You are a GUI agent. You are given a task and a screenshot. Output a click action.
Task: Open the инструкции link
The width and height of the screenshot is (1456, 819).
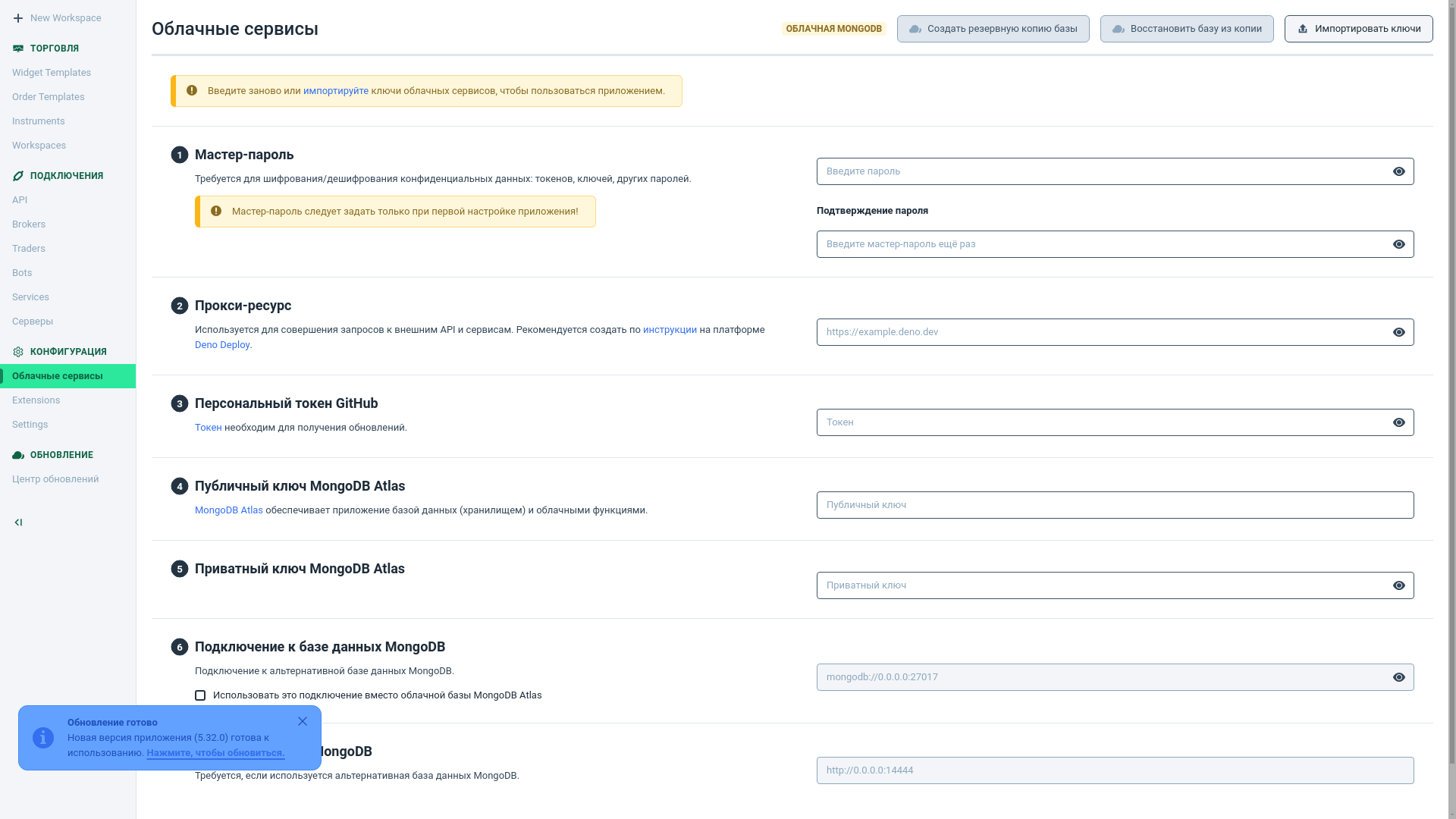[670, 330]
